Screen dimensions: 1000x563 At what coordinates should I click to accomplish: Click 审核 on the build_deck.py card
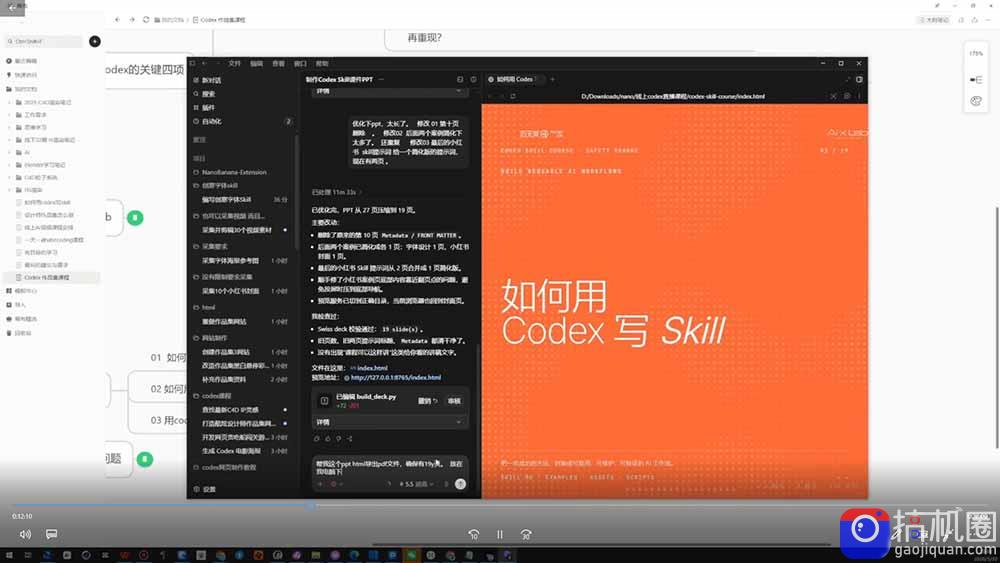(454, 401)
